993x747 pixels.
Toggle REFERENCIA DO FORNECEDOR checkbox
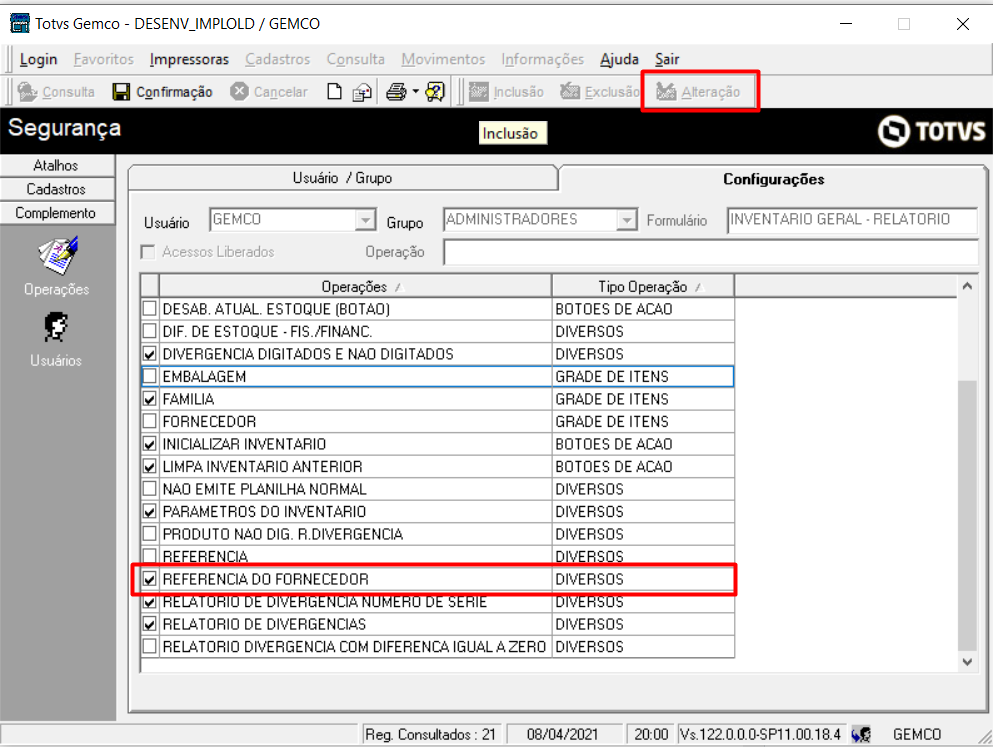pos(149,579)
